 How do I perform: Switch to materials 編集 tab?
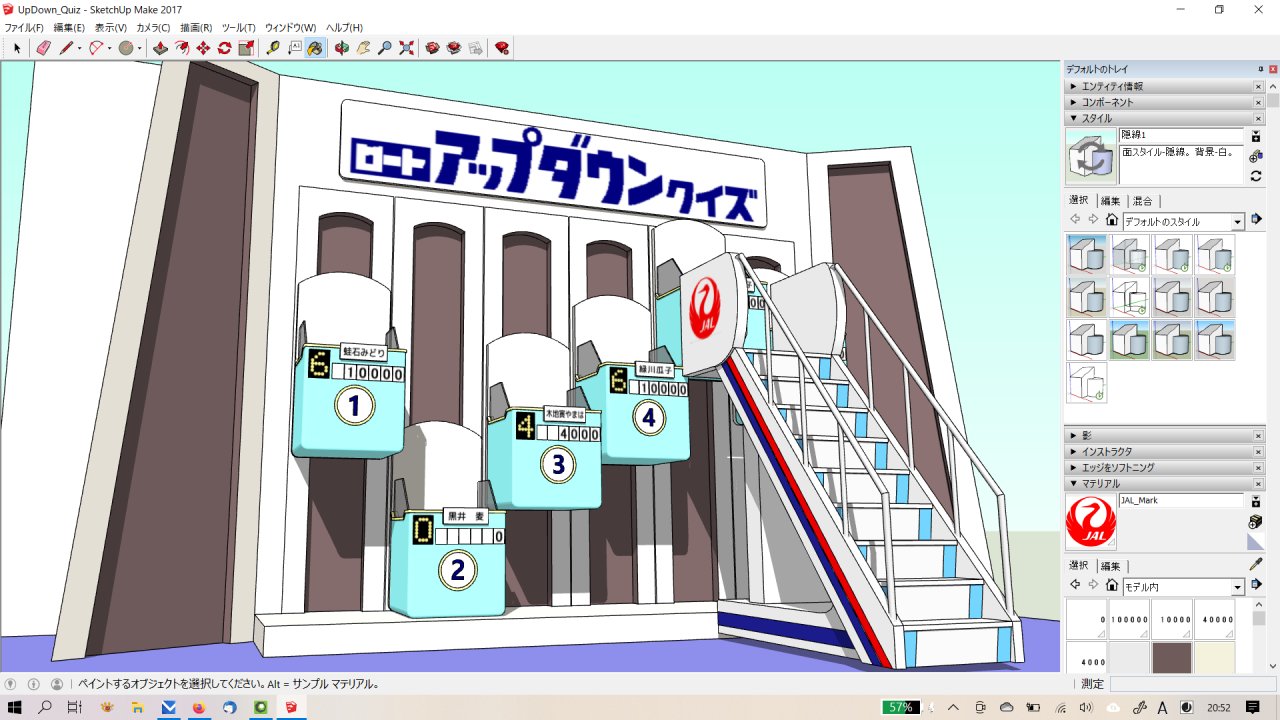pyautogui.click(x=1110, y=566)
